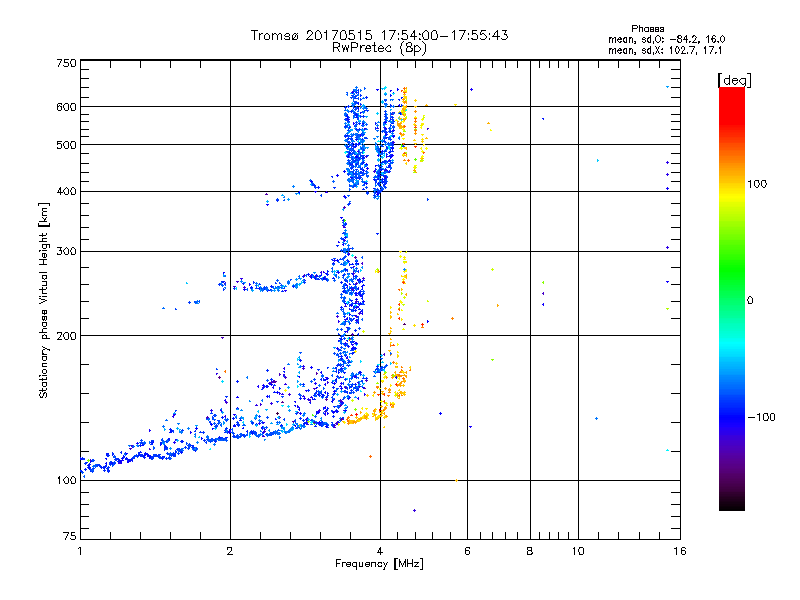Click the x-axis '10' tick label
Image resolution: width=800 pixels, height=600 pixels.
pos(578,551)
